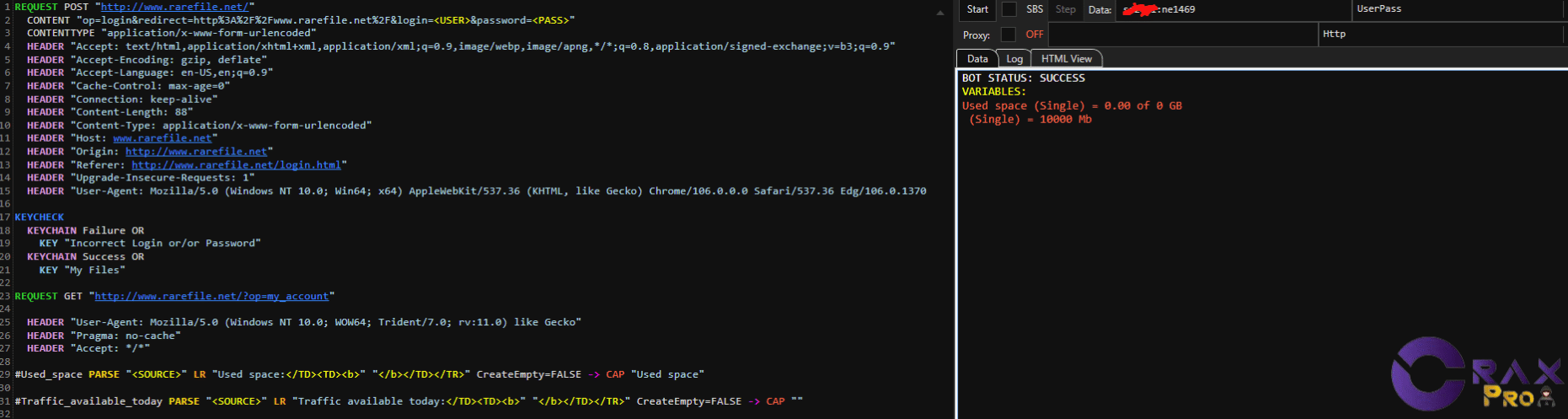Click the BOT STATUS: SUCCESS output line
The height and width of the screenshot is (419, 1568).
click(x=1023, y=78)
